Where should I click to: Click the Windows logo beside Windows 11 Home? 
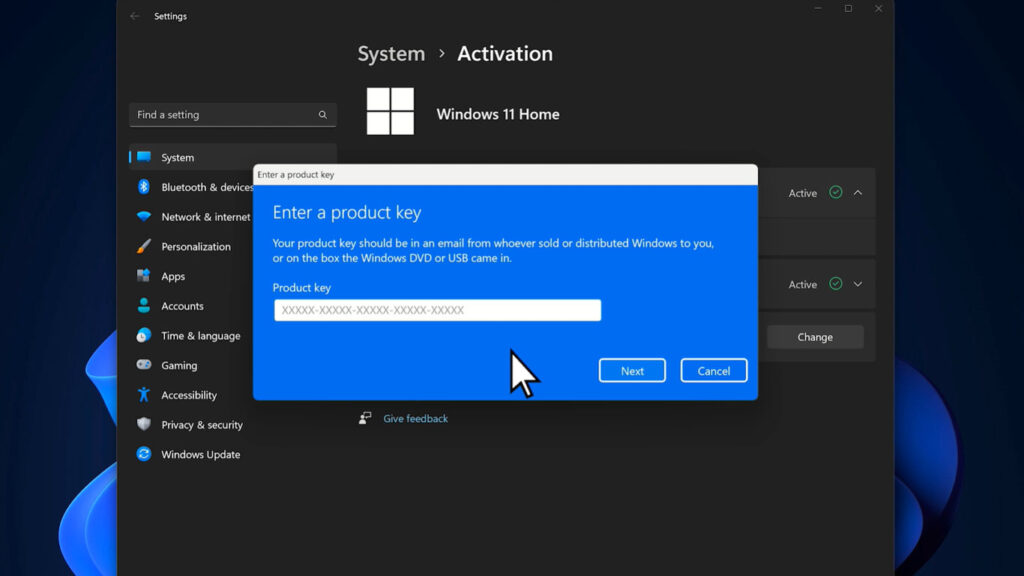tap(390, 111)
